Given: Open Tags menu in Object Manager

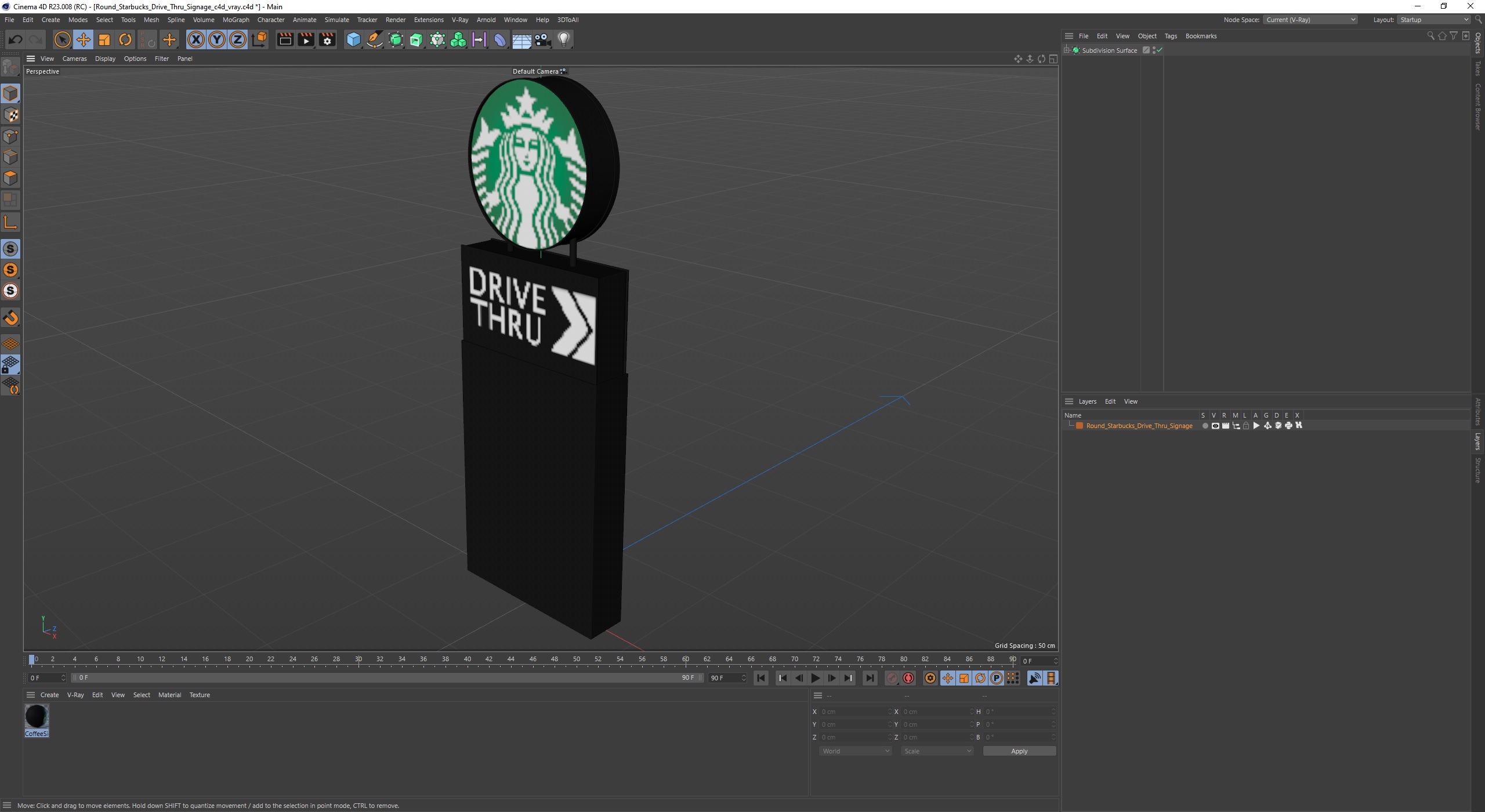Looking at the screenshot, I should [1171, 36].
